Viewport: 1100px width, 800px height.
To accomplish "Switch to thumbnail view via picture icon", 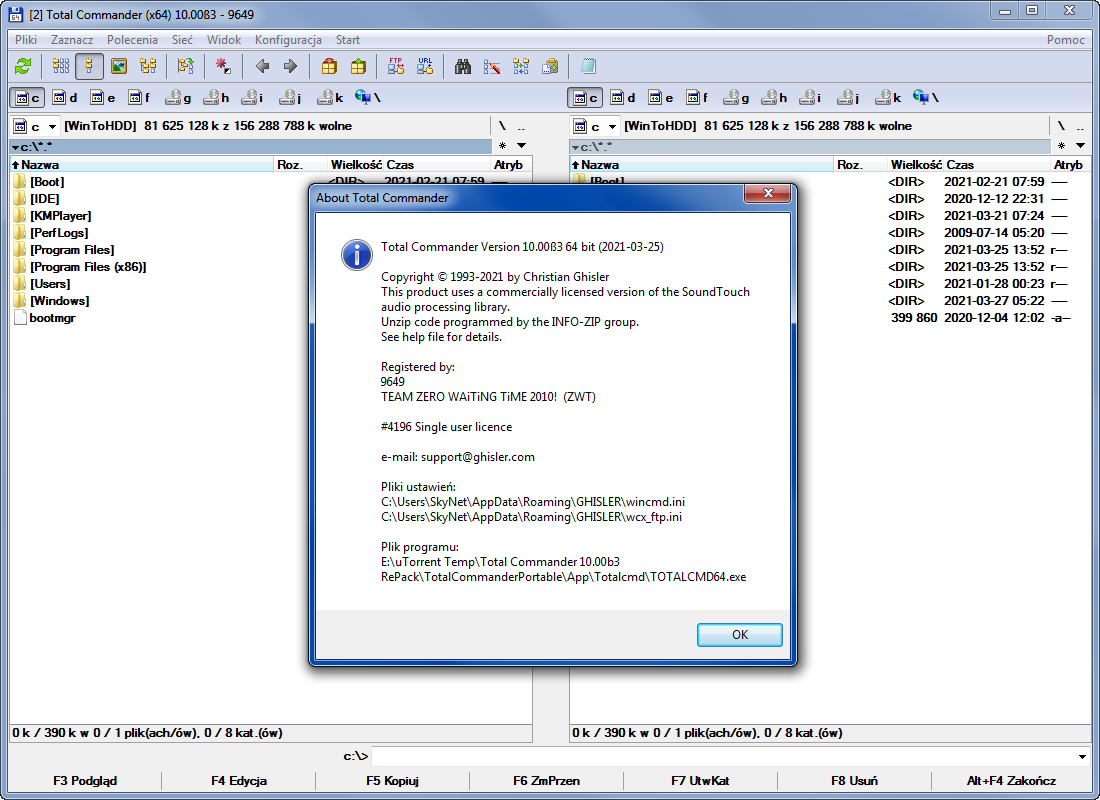I will click(119, 67).
